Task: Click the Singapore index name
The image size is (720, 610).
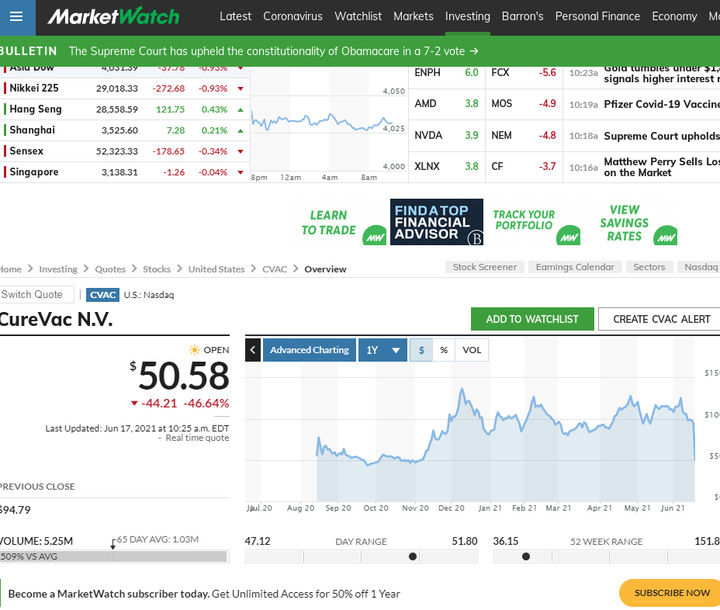Action: click(x=34, y=172)
